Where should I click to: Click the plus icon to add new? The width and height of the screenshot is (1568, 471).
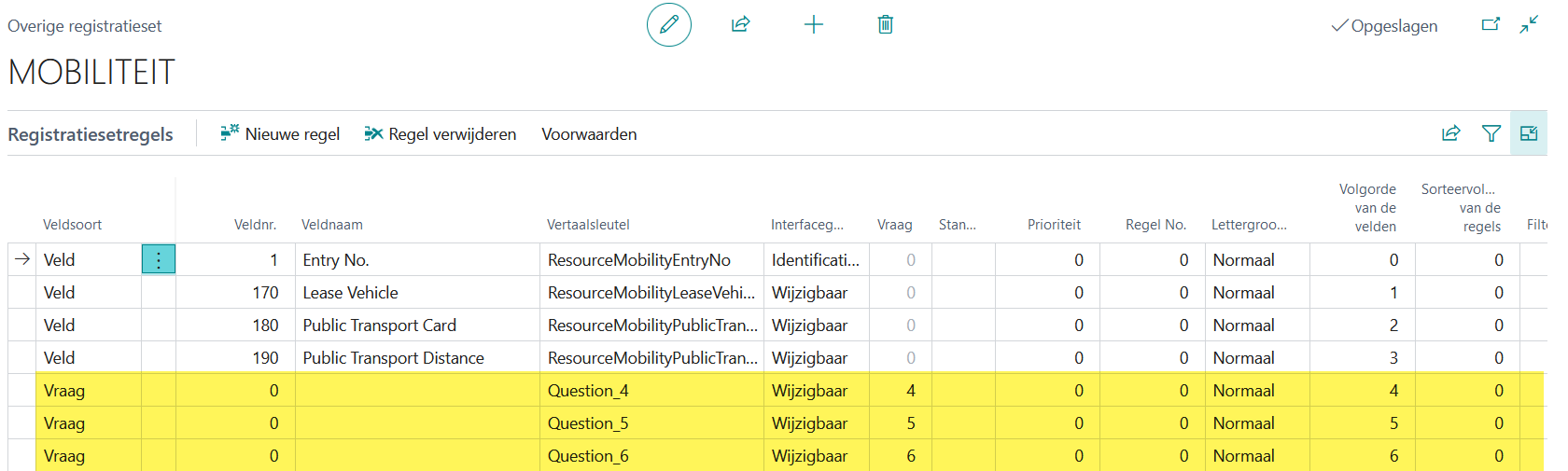tap(813, 25)
